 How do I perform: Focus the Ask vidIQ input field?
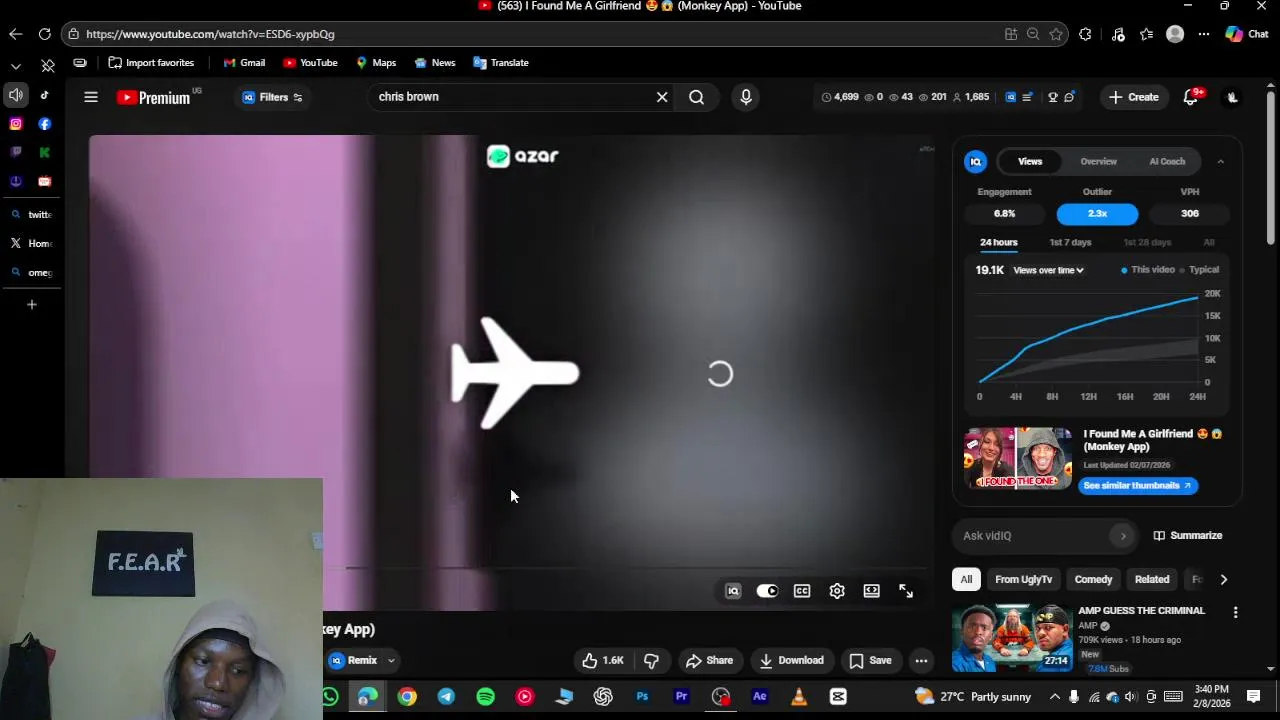(1033, 536)
